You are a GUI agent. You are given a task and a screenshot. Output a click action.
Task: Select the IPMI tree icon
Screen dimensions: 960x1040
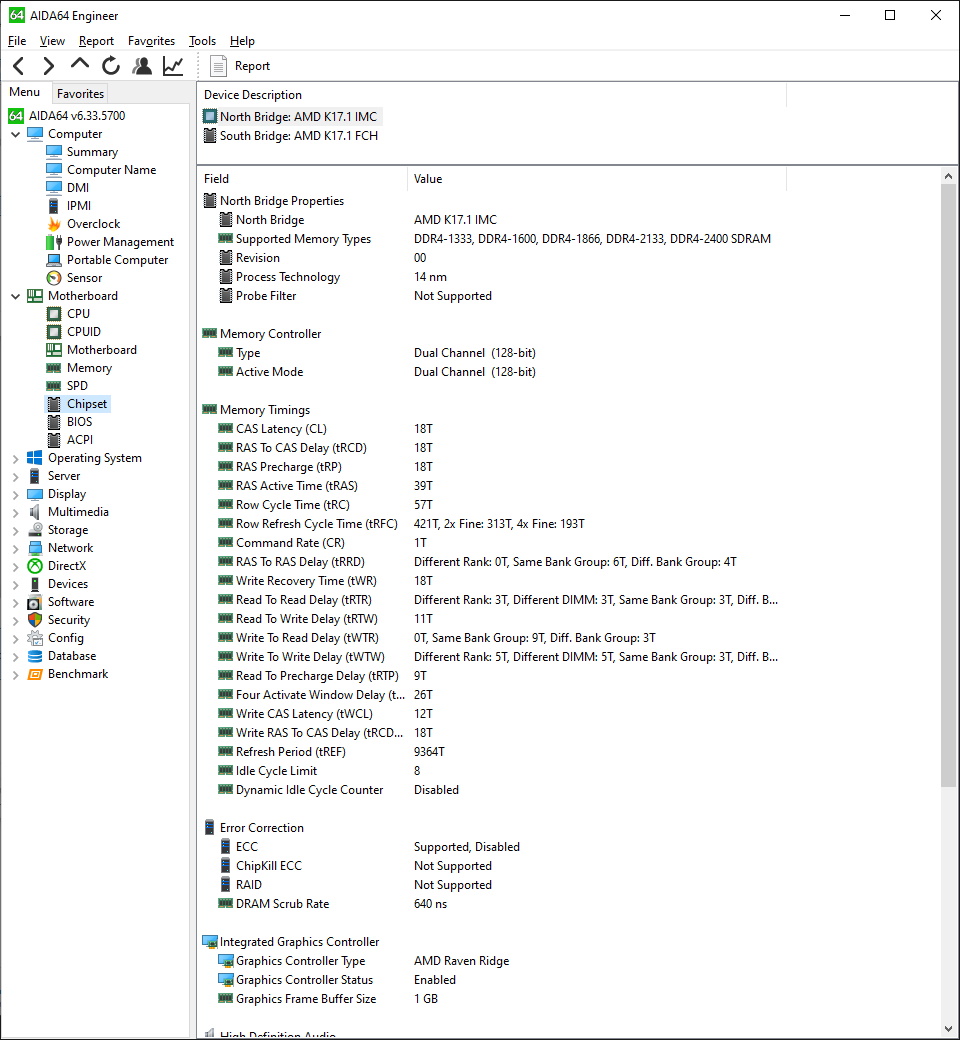[x=54, y=206]
